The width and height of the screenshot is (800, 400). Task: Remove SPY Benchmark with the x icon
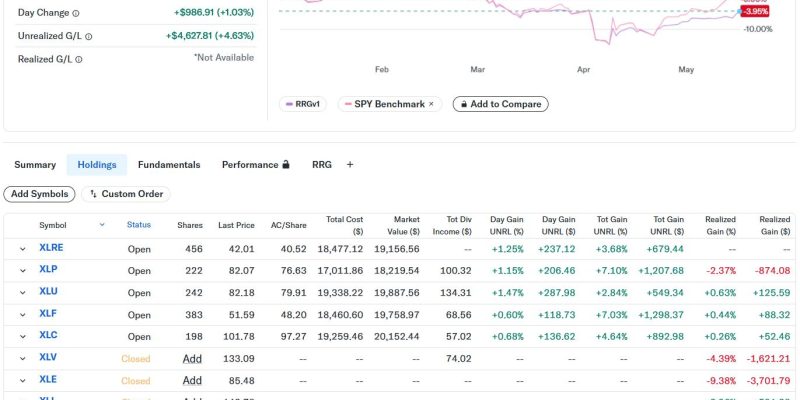pyautogui.click(x=431, y=104)
